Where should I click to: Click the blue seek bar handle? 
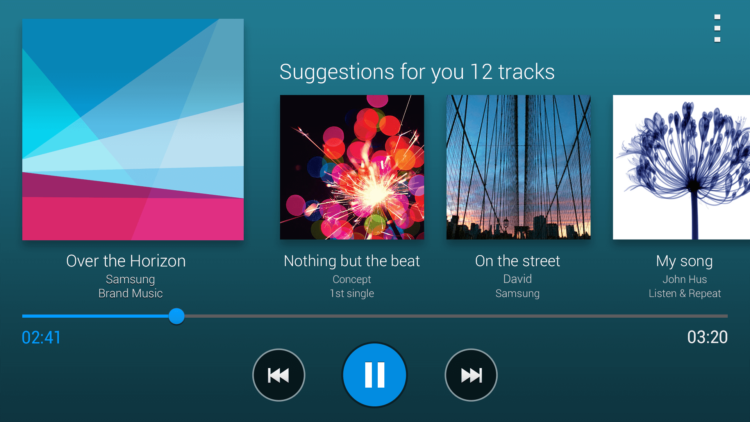coord(176,316)
